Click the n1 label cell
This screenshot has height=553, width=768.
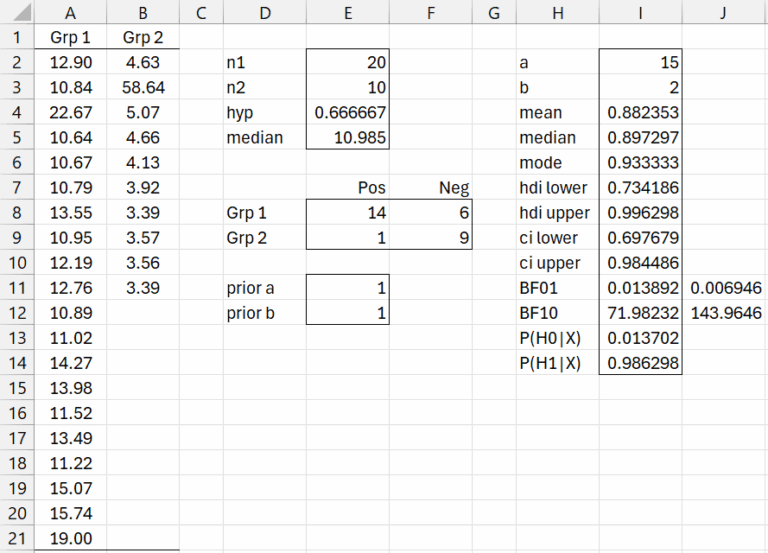[x=265, y=62]
